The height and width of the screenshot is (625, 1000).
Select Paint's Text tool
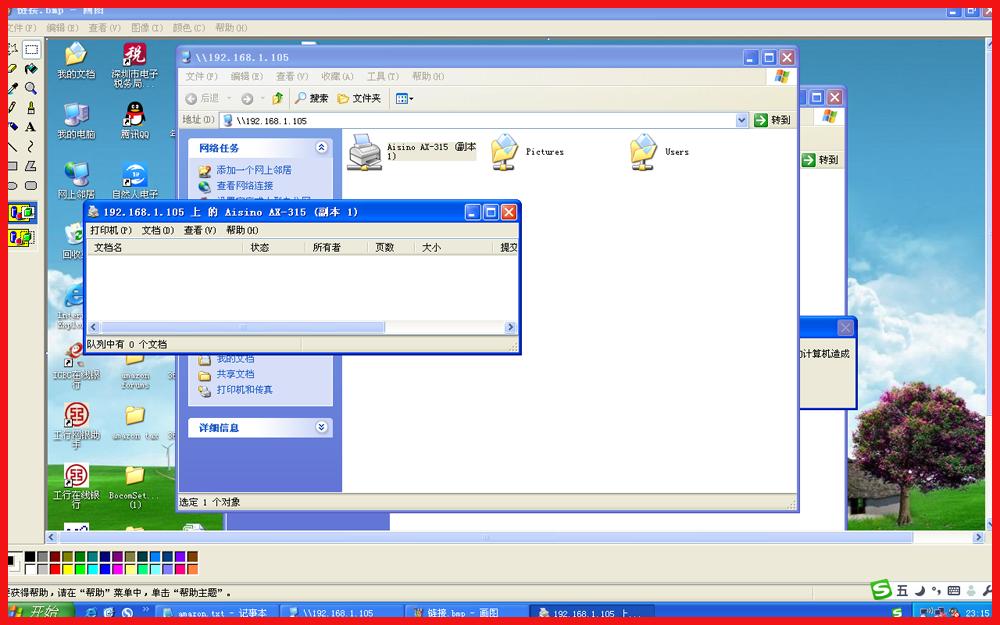coord(29,128)
